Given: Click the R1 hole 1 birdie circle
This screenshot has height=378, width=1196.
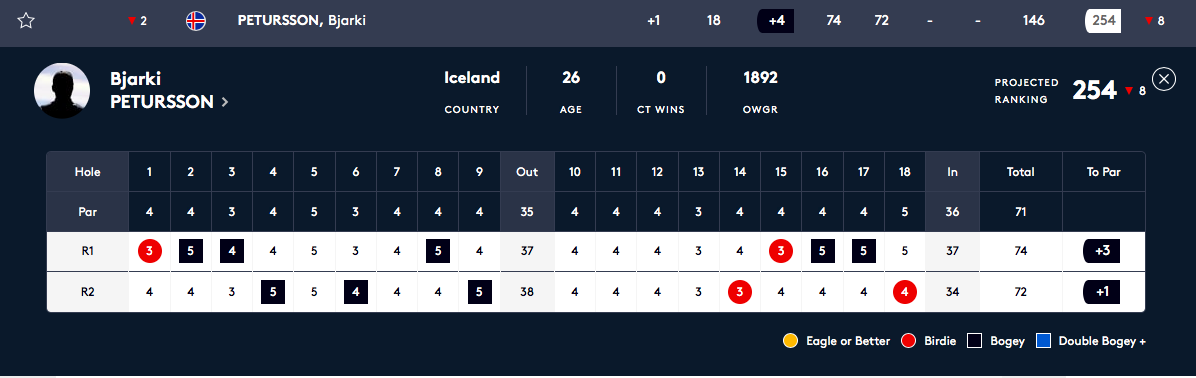Looking at the screenshot, I should tap(150, 251).
